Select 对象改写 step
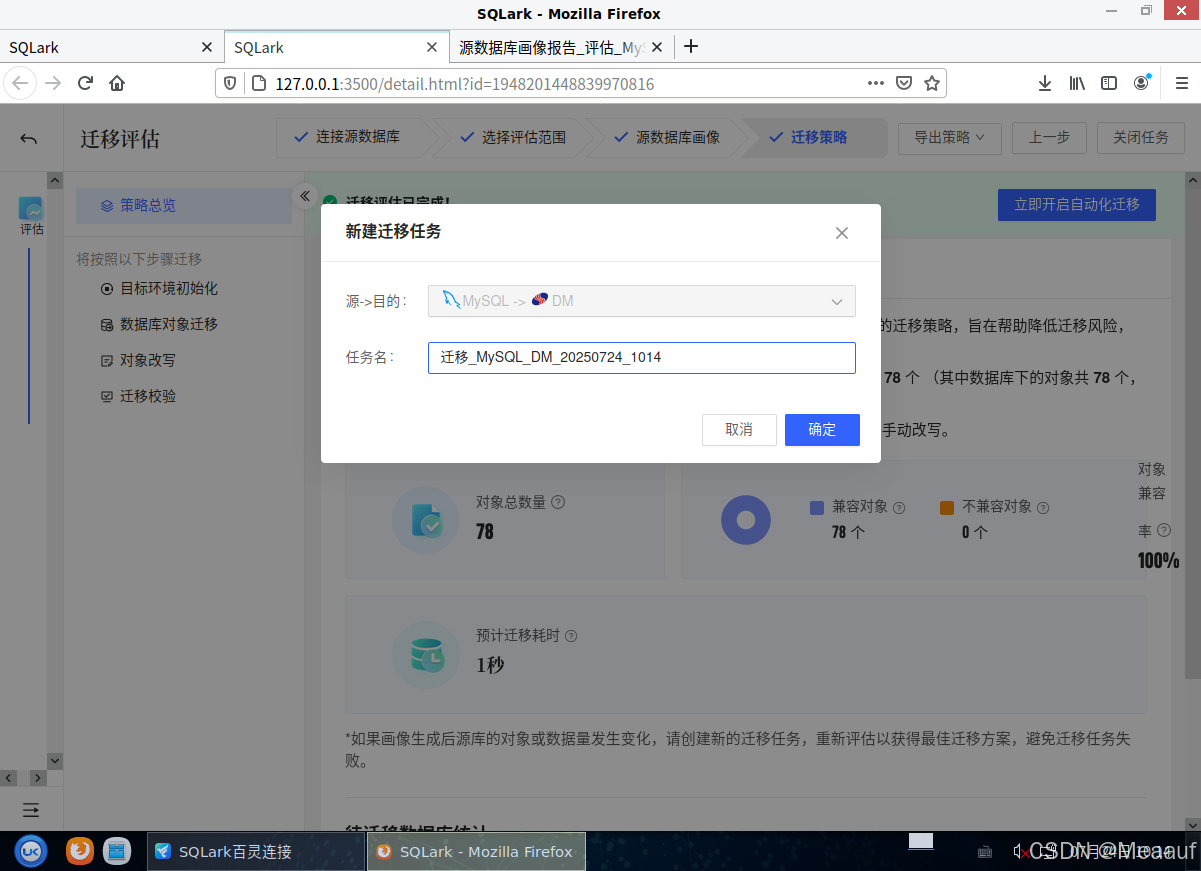The width and height of the screenshot is (1201, 871). click(138, 360)
